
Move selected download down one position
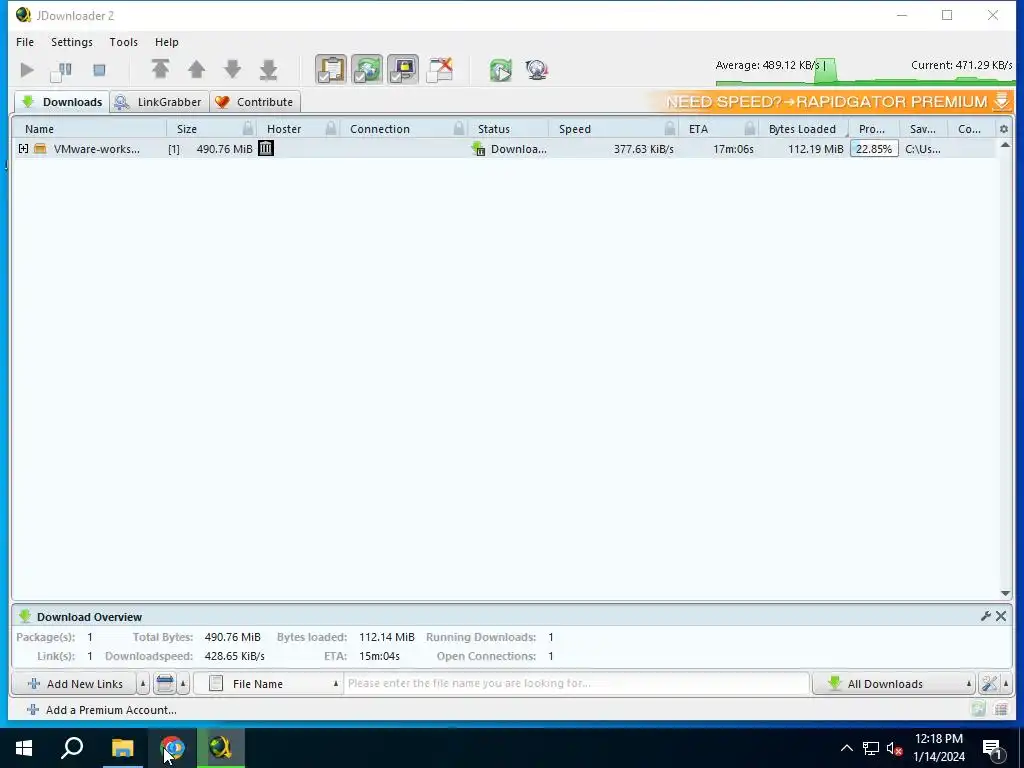click(x=232, y=69)
